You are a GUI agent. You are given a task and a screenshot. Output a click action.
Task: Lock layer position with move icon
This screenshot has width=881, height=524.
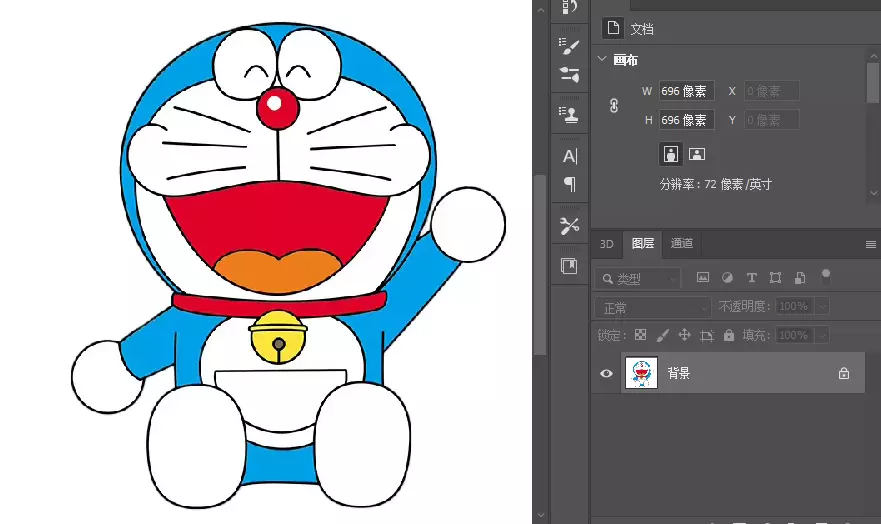[x=684, y=335]
